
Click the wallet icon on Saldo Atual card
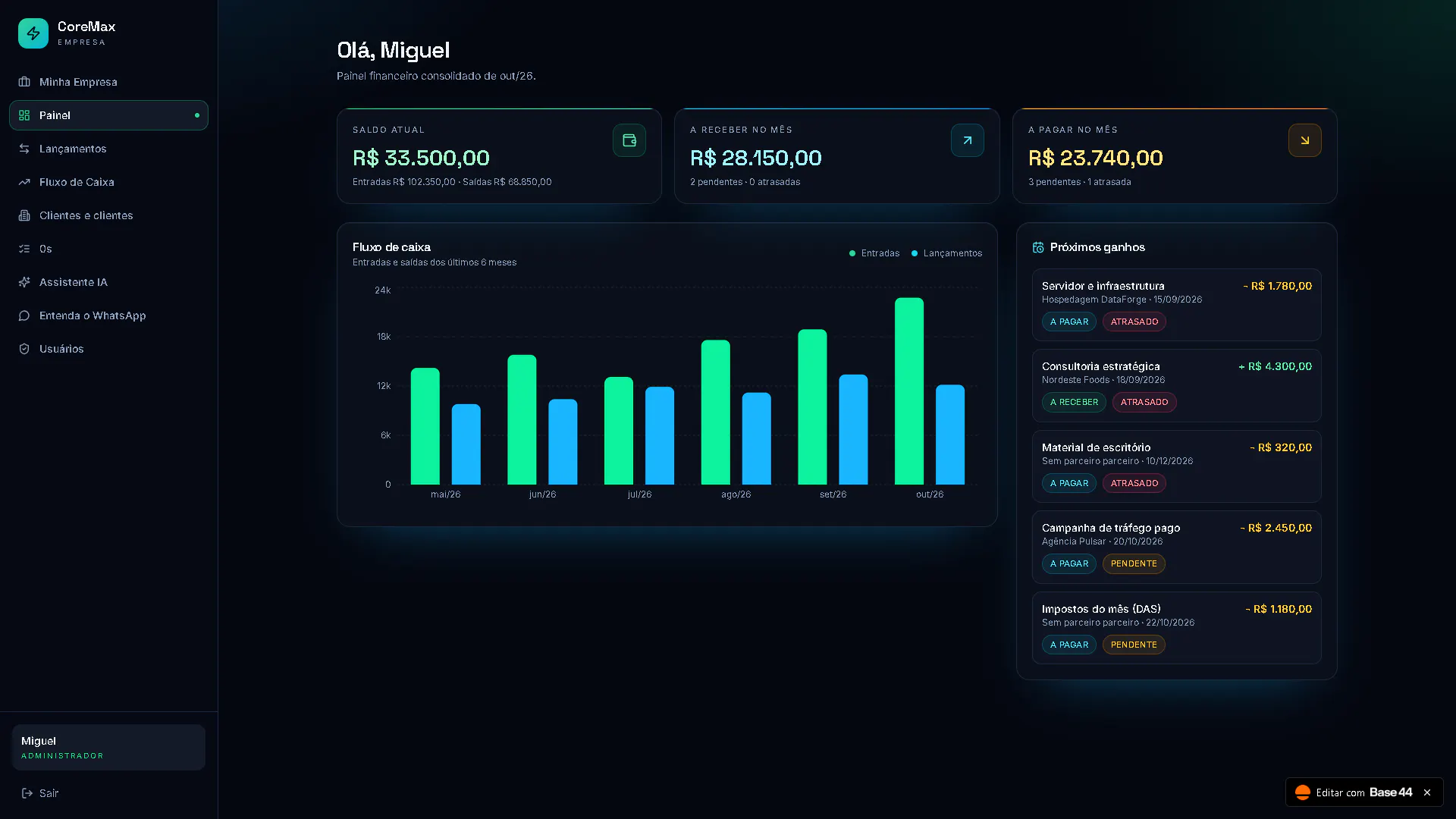629,140
